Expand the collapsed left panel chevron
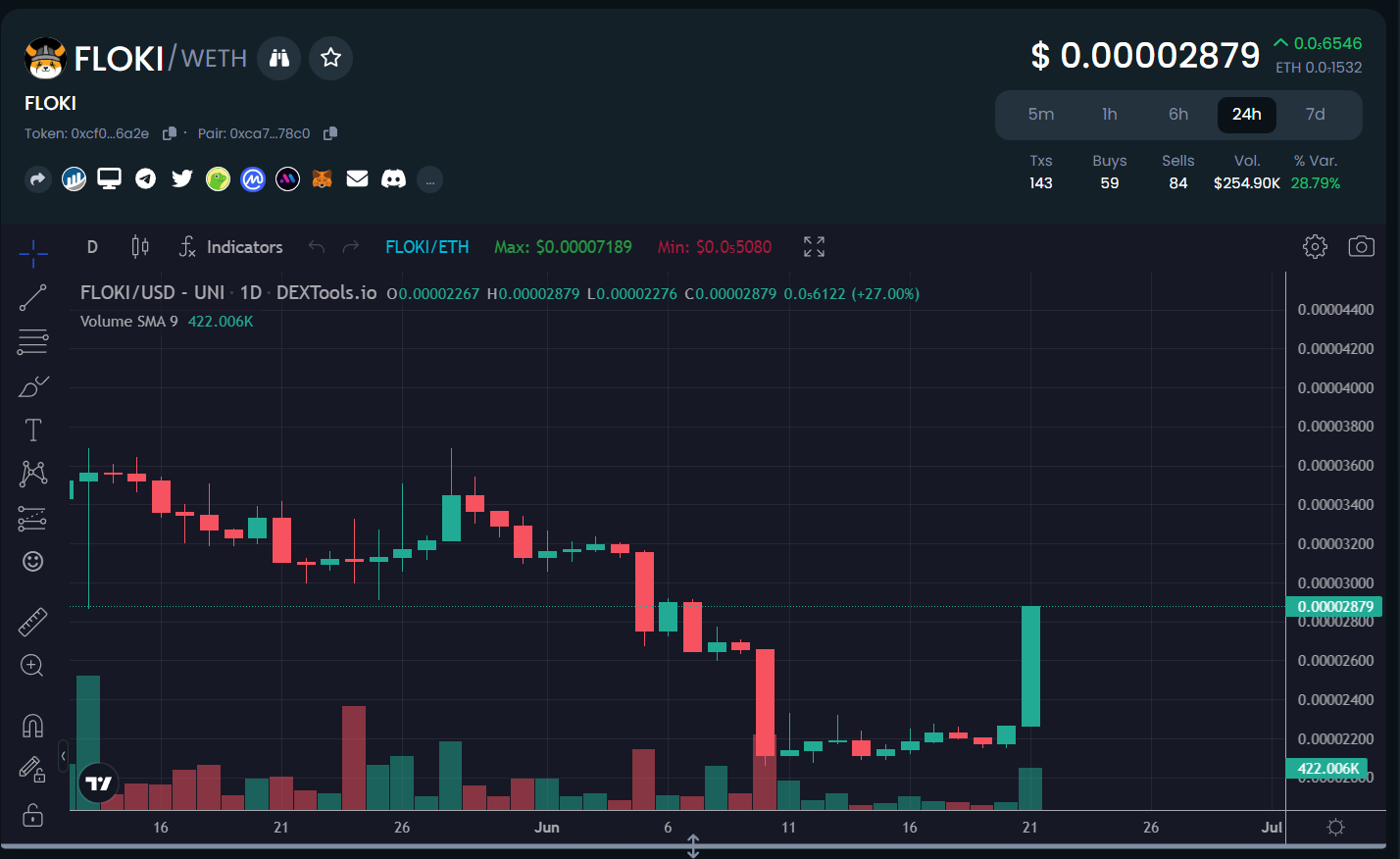This screenshot has height=859, width=1400. pos(64,756)
